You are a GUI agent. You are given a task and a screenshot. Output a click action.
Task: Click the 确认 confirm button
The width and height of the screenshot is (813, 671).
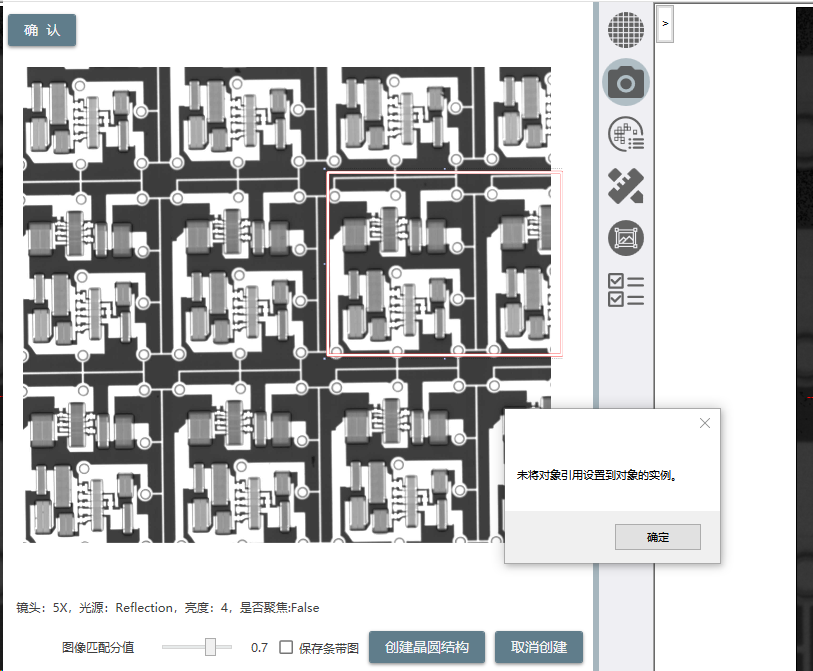(x=42, y=30)
